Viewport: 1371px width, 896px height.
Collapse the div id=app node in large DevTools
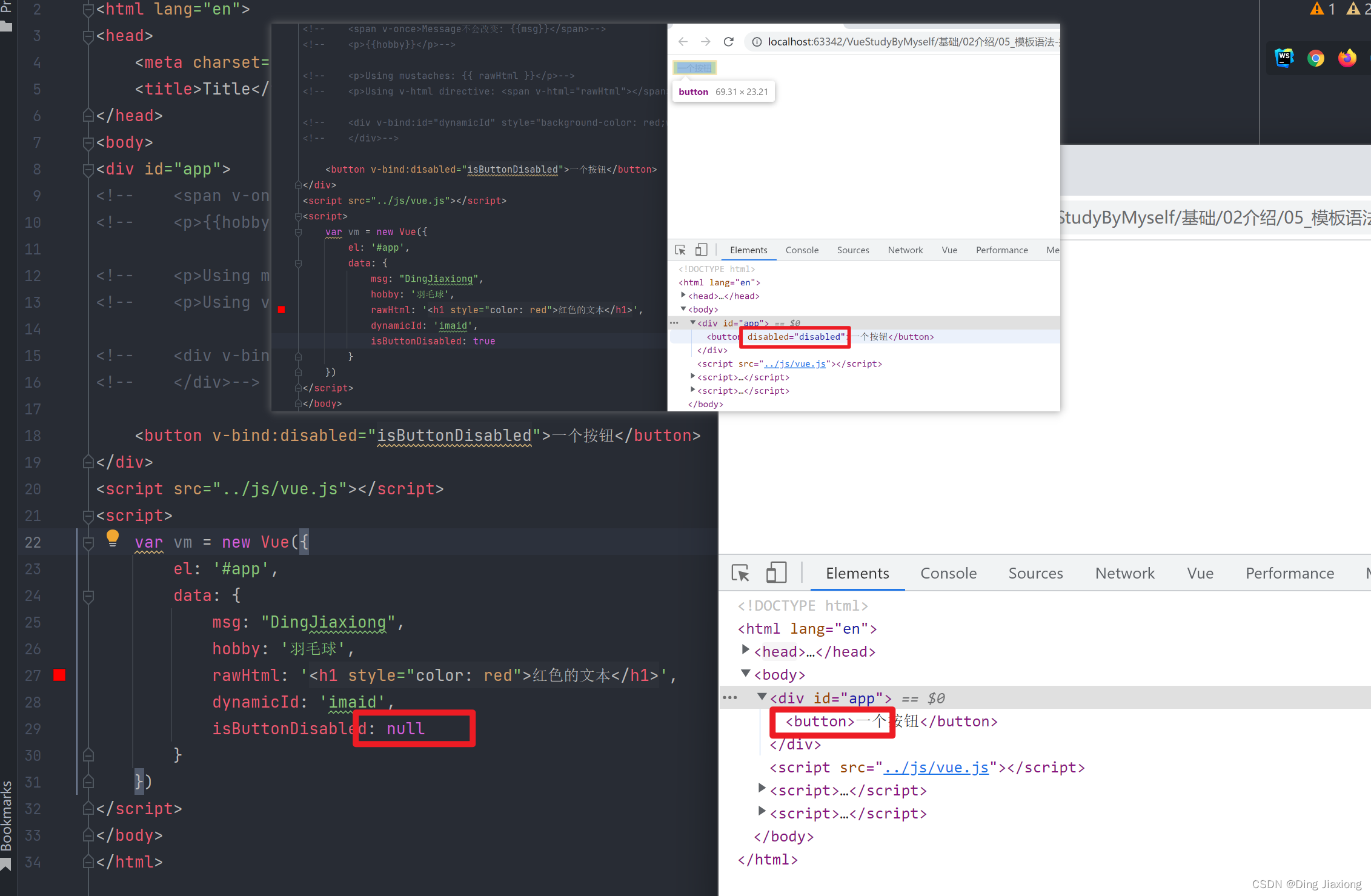762,697
